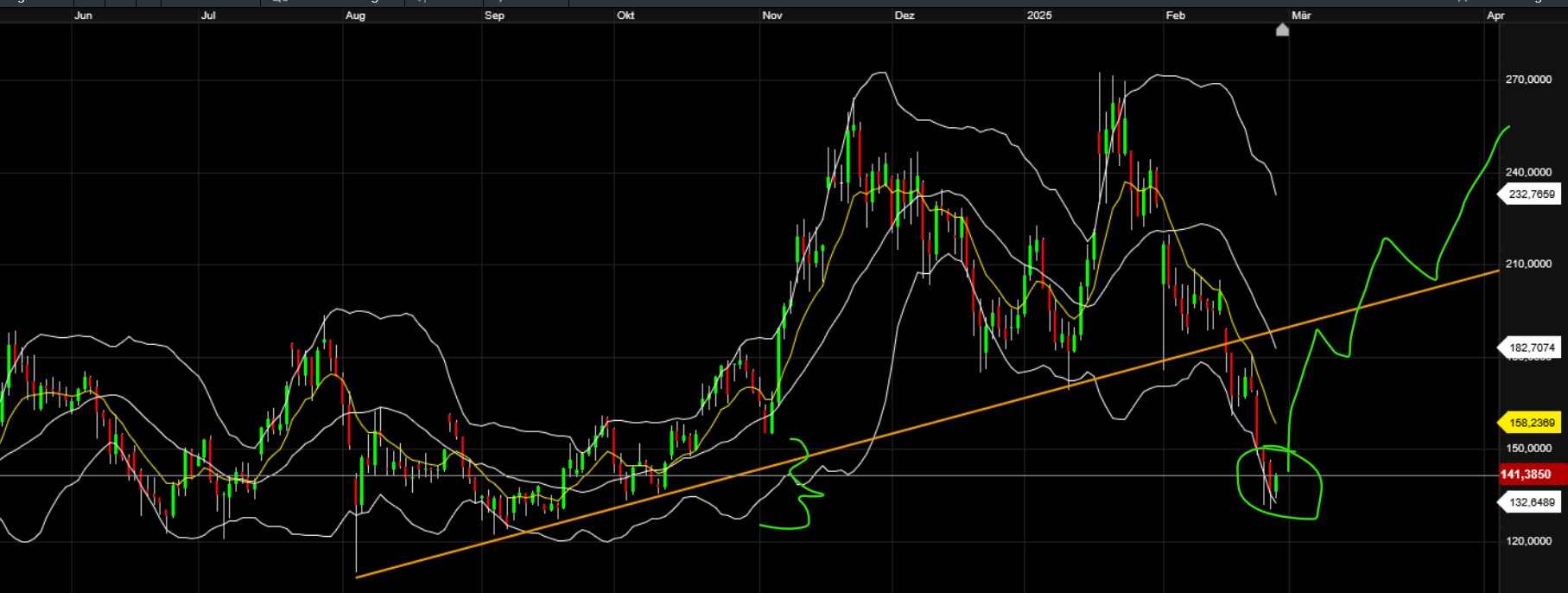This screenshot has height=593, width=1568.
Task: Click the 120,0000 price axis label
Action: tap(1528, 540)
